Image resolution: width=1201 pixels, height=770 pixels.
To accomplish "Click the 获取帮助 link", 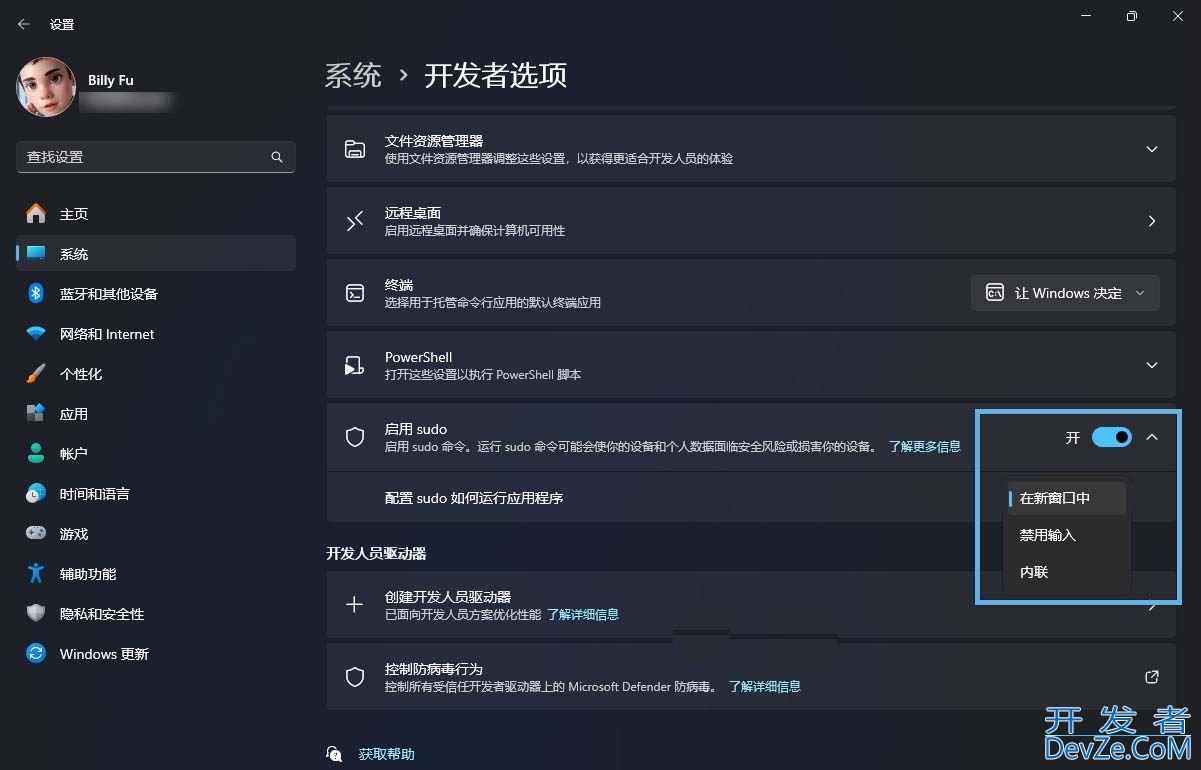I will click(x=386, y=754).
